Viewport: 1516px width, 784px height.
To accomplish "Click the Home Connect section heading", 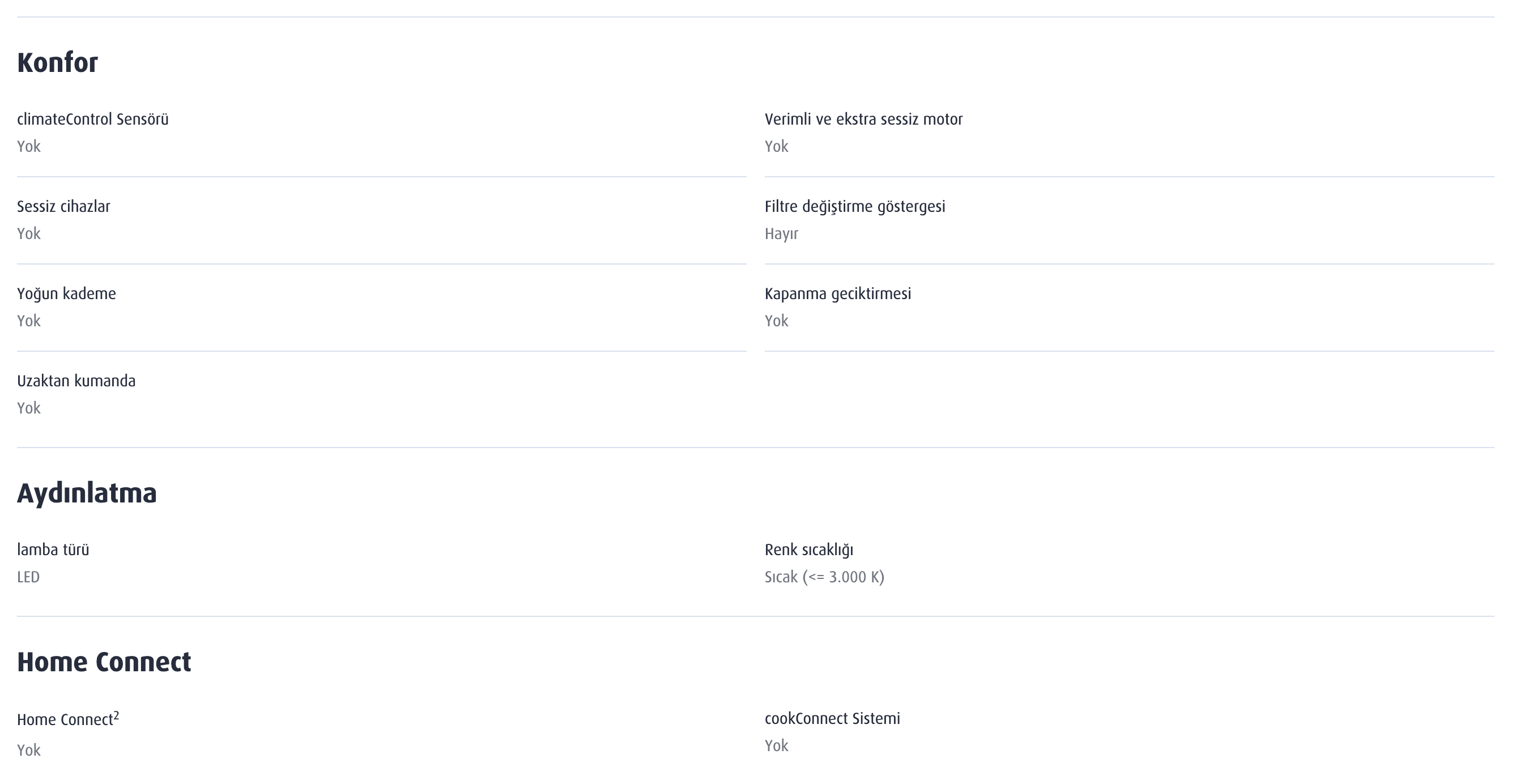I will tap(104, 662).
